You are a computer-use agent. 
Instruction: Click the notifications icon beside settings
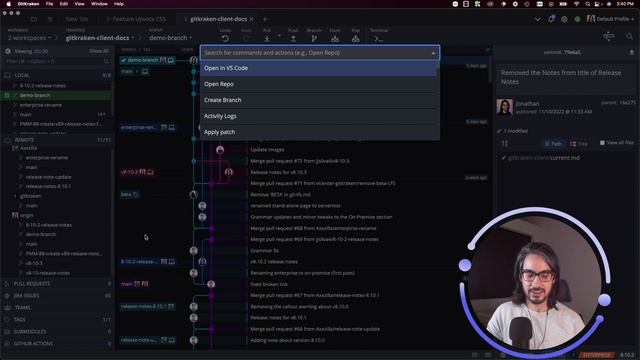point(551,19)
